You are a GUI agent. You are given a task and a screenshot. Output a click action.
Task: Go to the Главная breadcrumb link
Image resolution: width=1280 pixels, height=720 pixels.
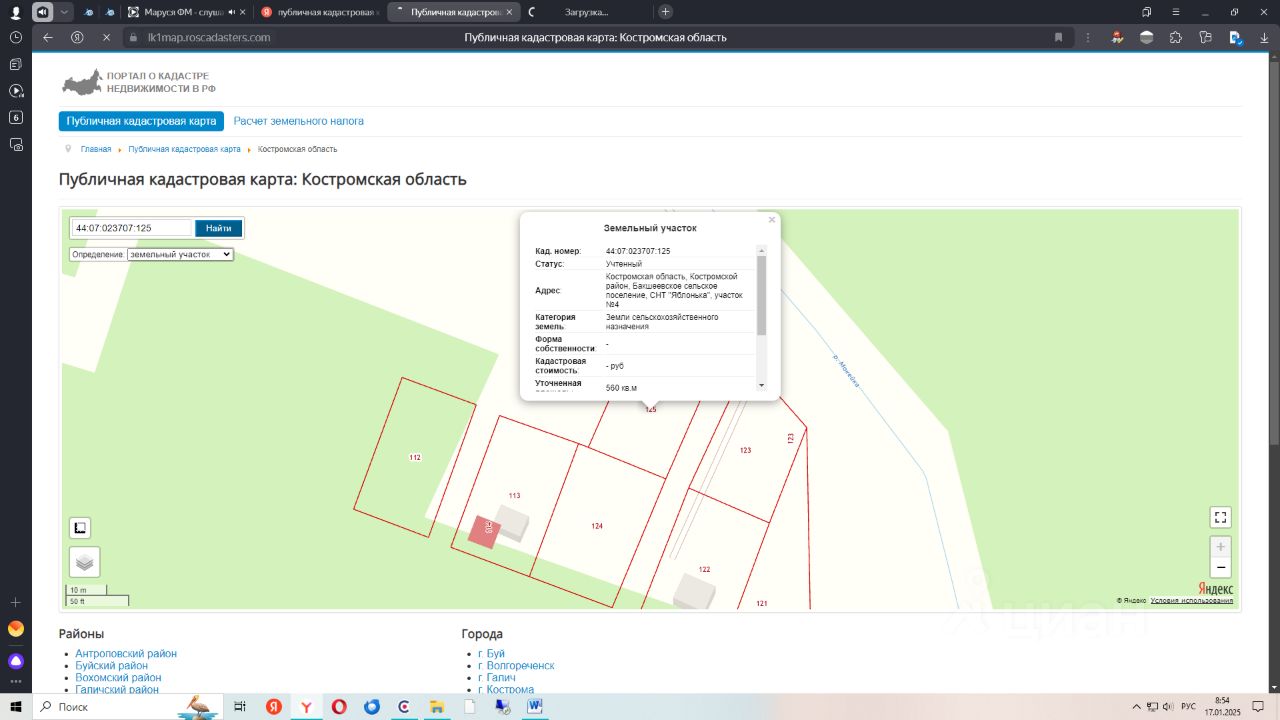tap(96, 149)
